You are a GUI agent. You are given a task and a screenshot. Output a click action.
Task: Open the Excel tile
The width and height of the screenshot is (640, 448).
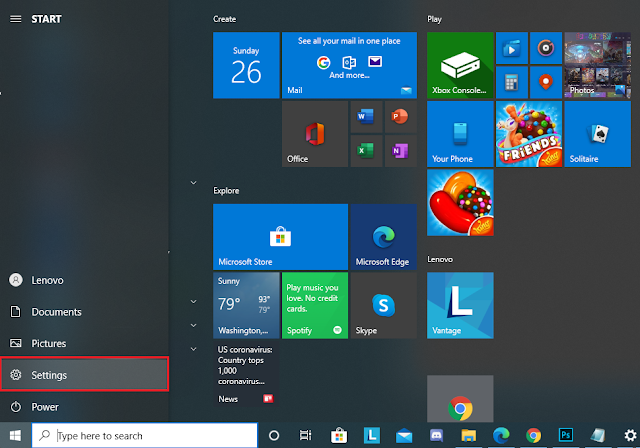click(x=366, y=151)
